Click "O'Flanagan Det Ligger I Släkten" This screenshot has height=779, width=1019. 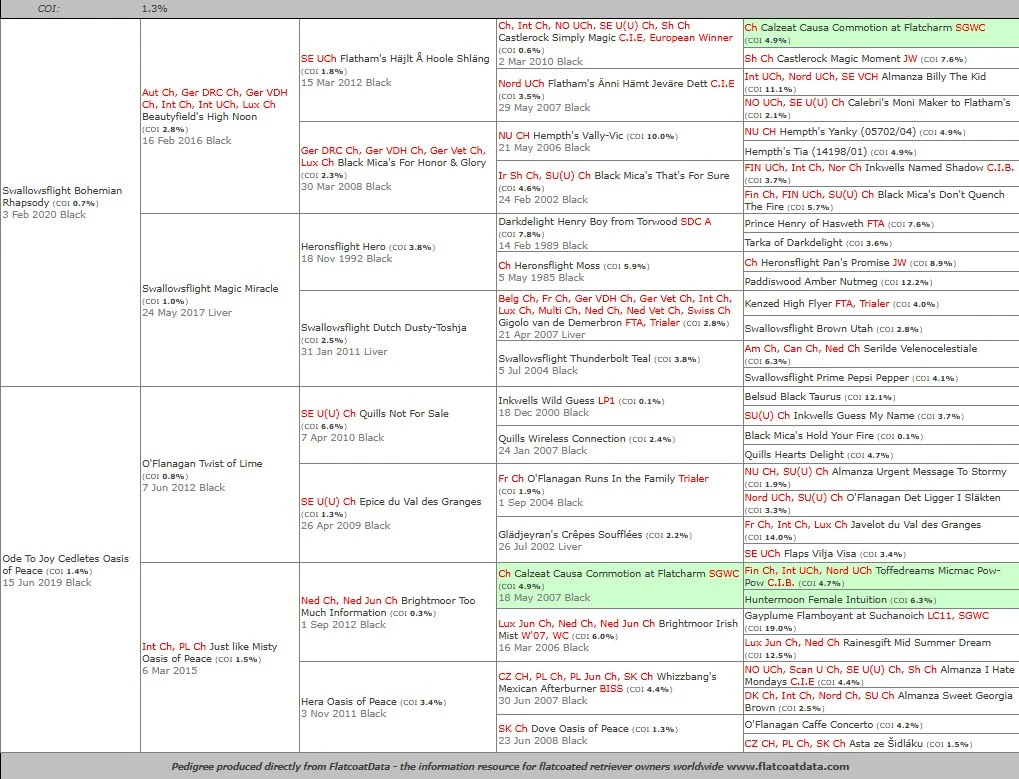pyautogui.click(x=923, y=498)
